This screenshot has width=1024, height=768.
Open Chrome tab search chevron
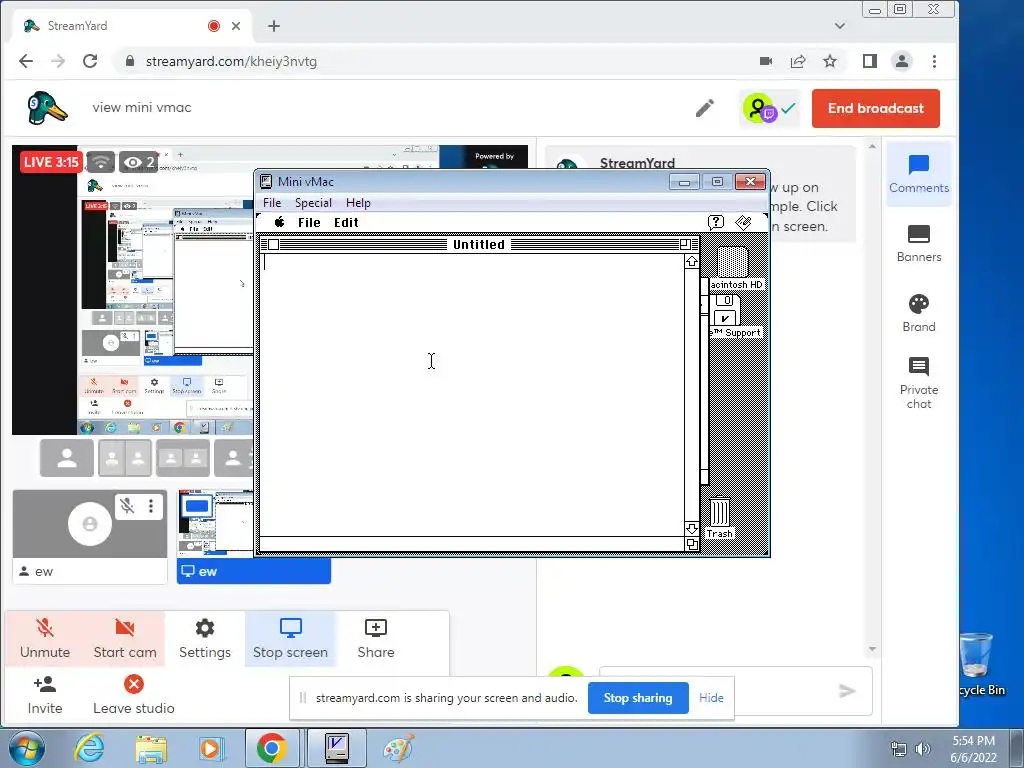(840, 26)
